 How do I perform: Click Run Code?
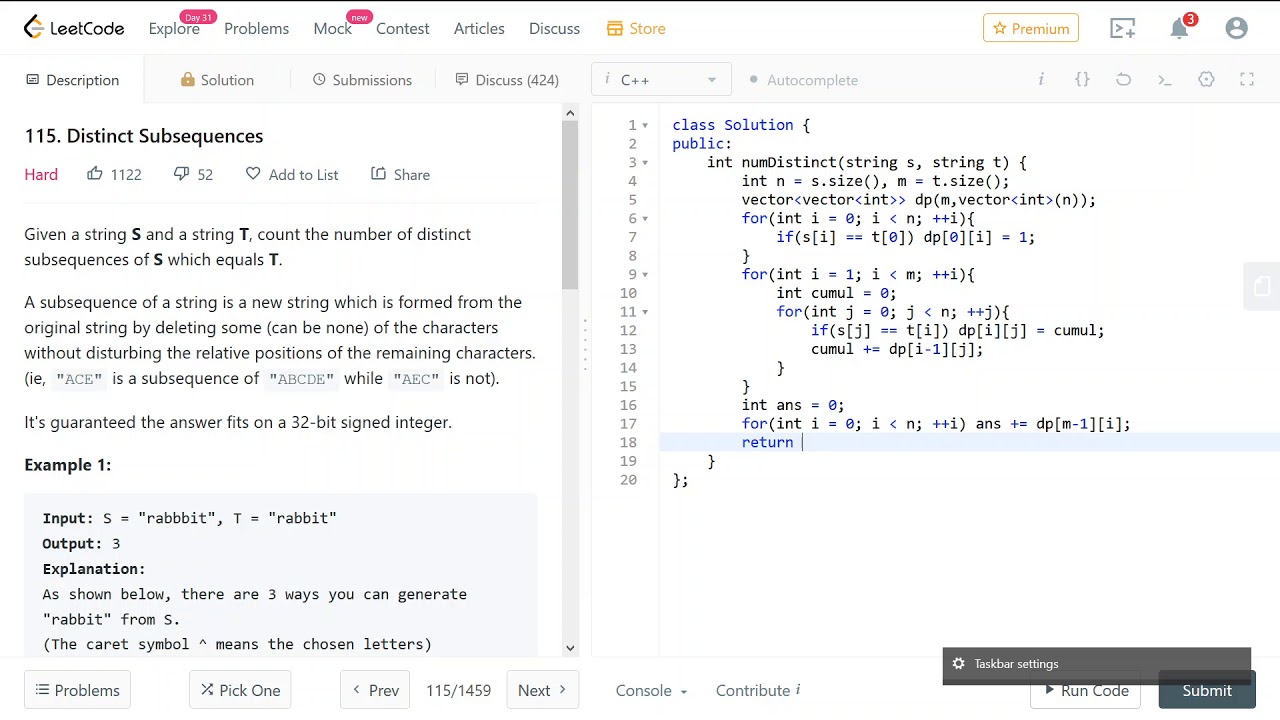(x=1086, y=690)
